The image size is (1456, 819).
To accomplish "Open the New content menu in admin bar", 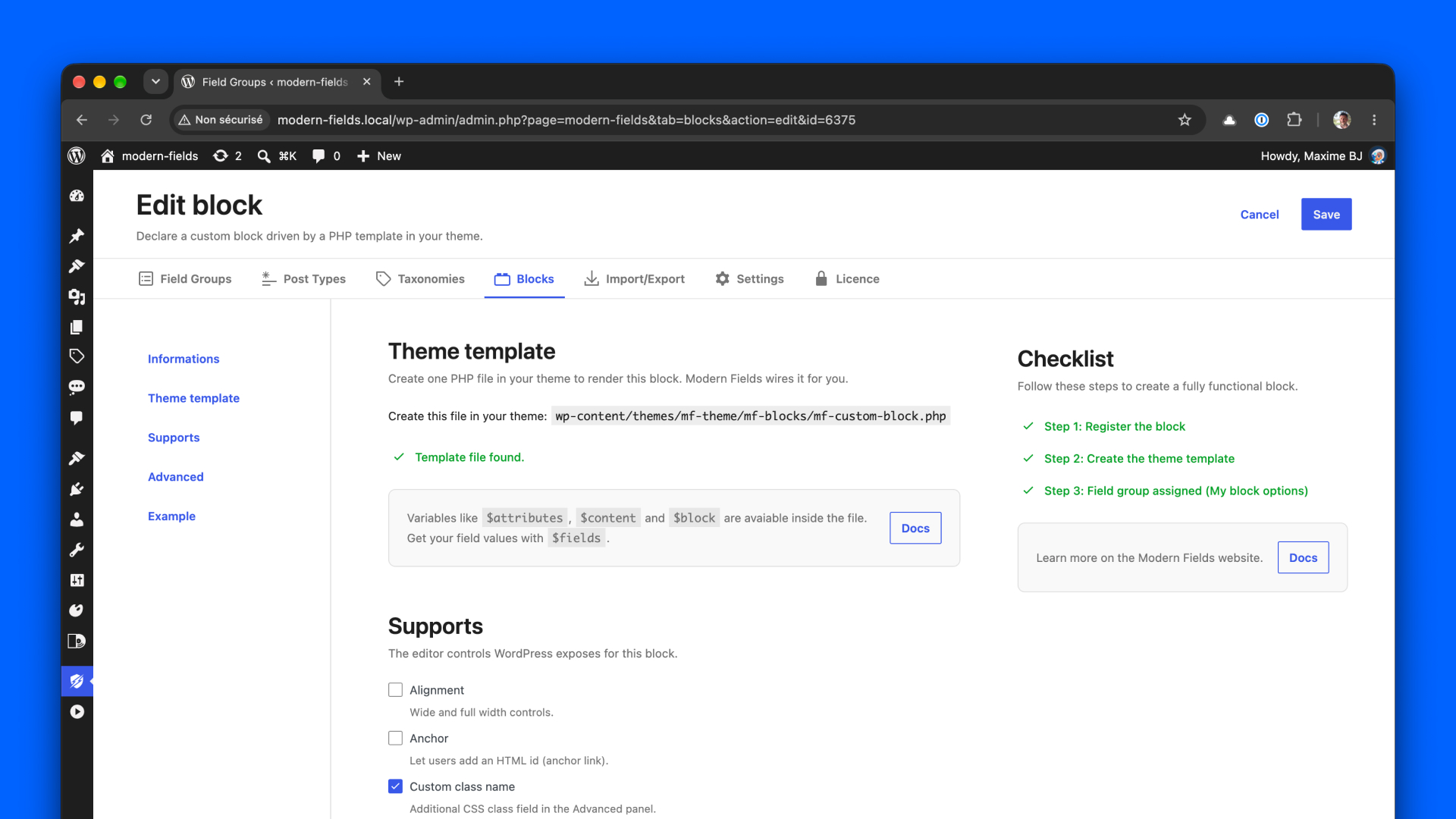I will tap(378, 155).
